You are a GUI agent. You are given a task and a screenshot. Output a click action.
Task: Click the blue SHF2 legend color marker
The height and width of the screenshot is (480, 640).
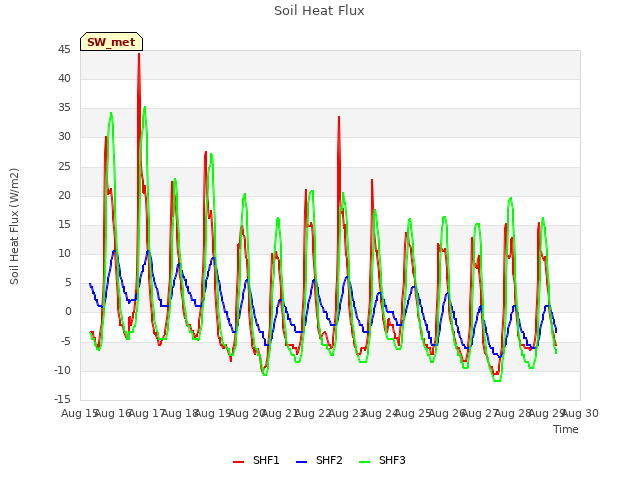[301, 462]
